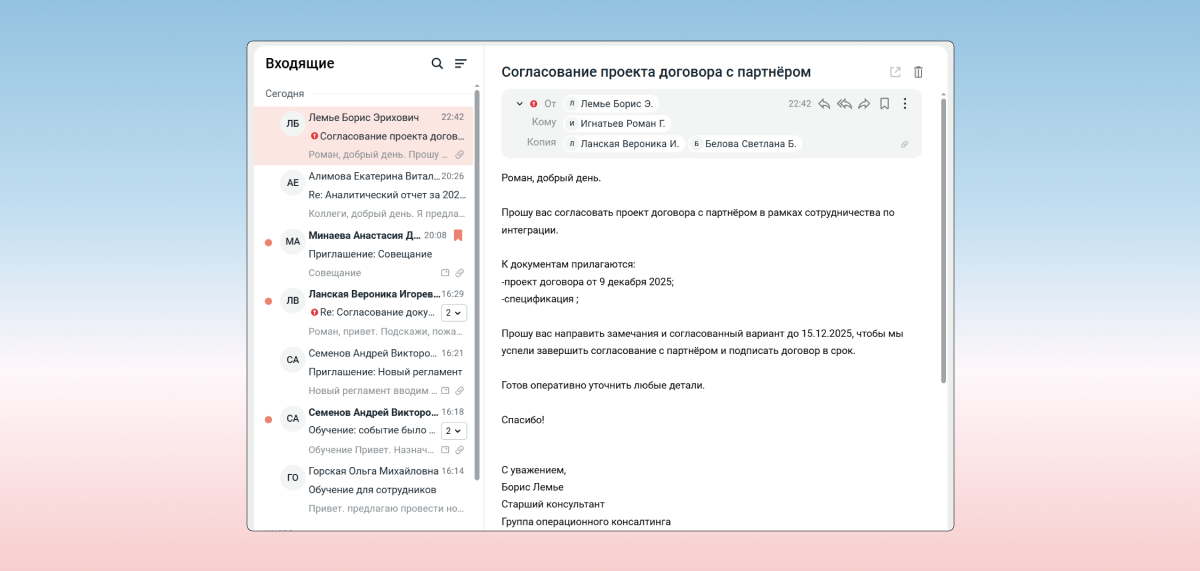Image resolution: width=1200 pixels, height=571 pixels.
Task: Click the Reply All double-arrow icon
Action: (x=844, y=104)
